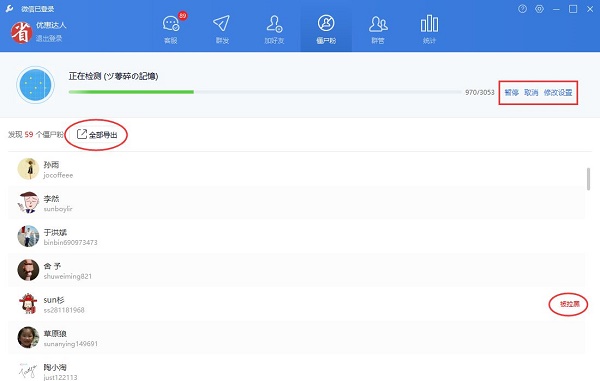Click the jocoffeee WeChat ID

click(58, 175)
